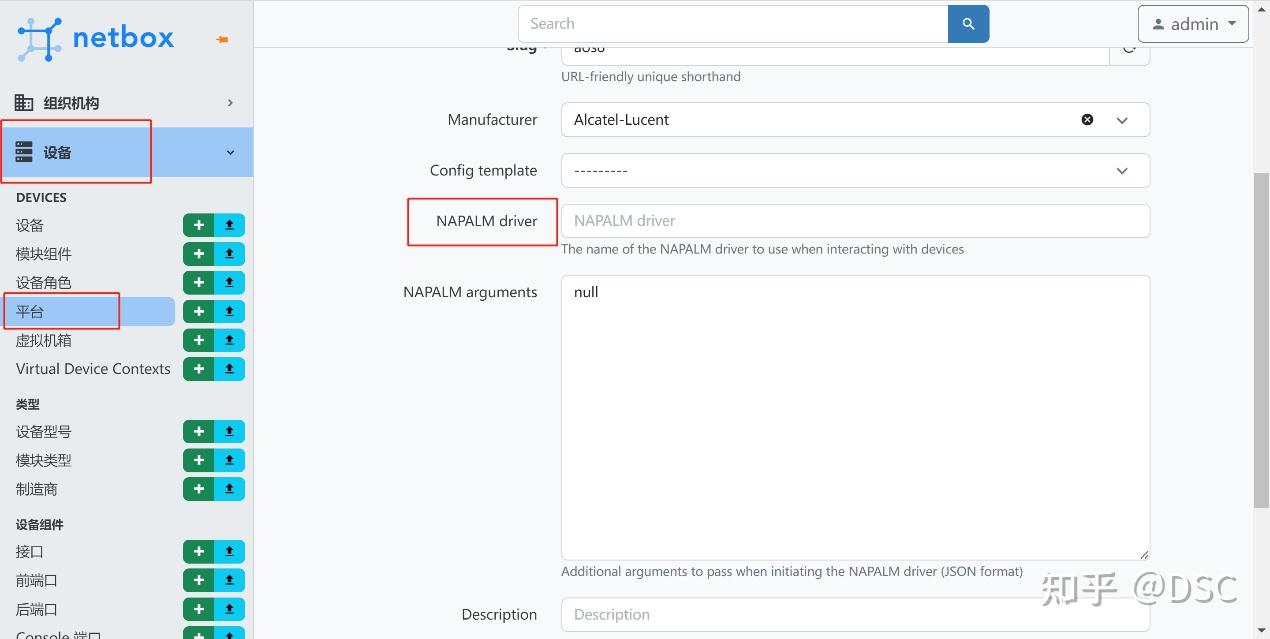Click the NAPALM driver input field
The image size is (1270, 639).
(855, 221)
